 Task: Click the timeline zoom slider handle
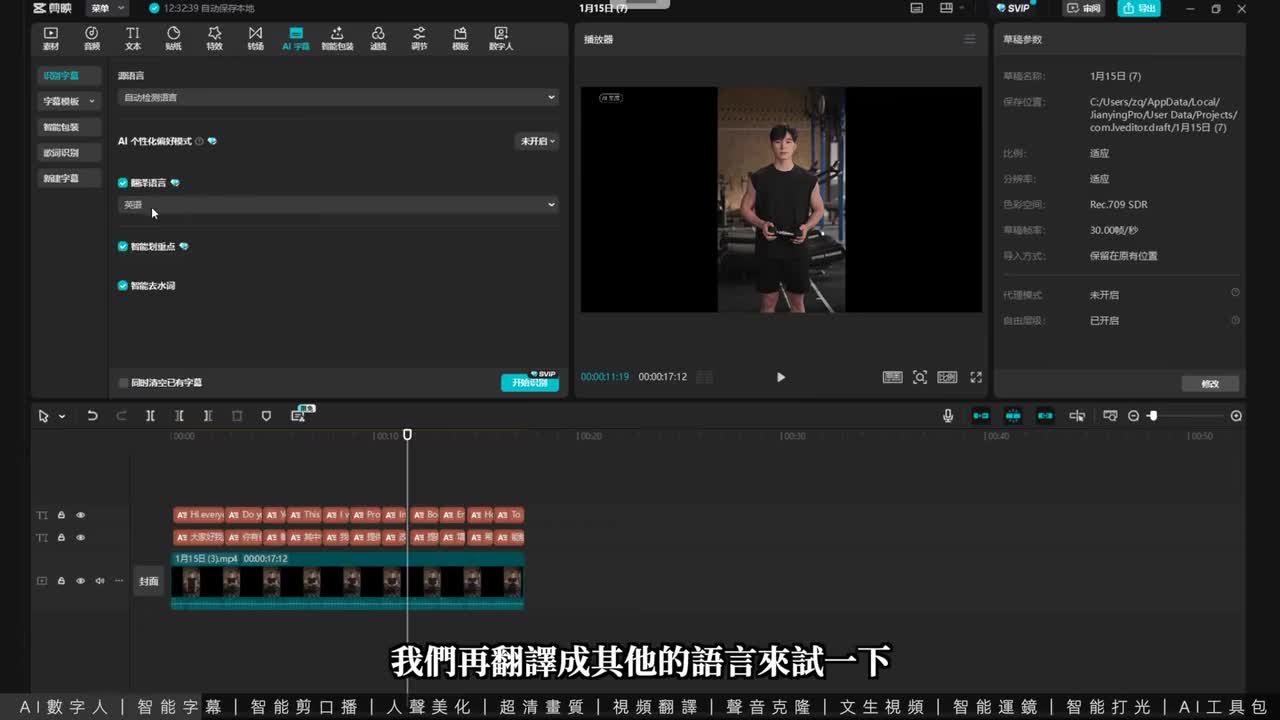(x=1153, y=416)
